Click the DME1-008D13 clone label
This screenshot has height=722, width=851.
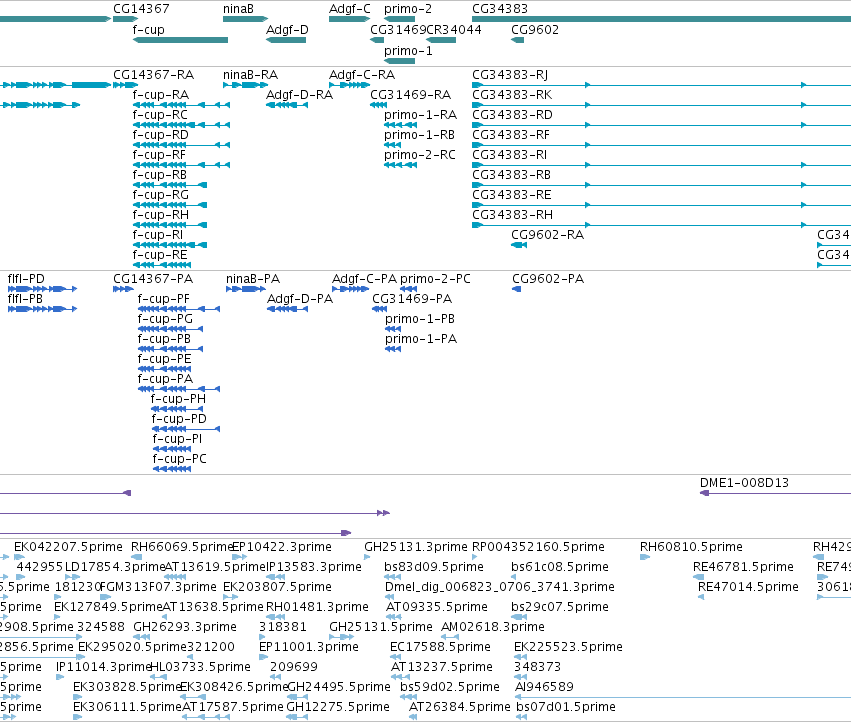point(744,483)
